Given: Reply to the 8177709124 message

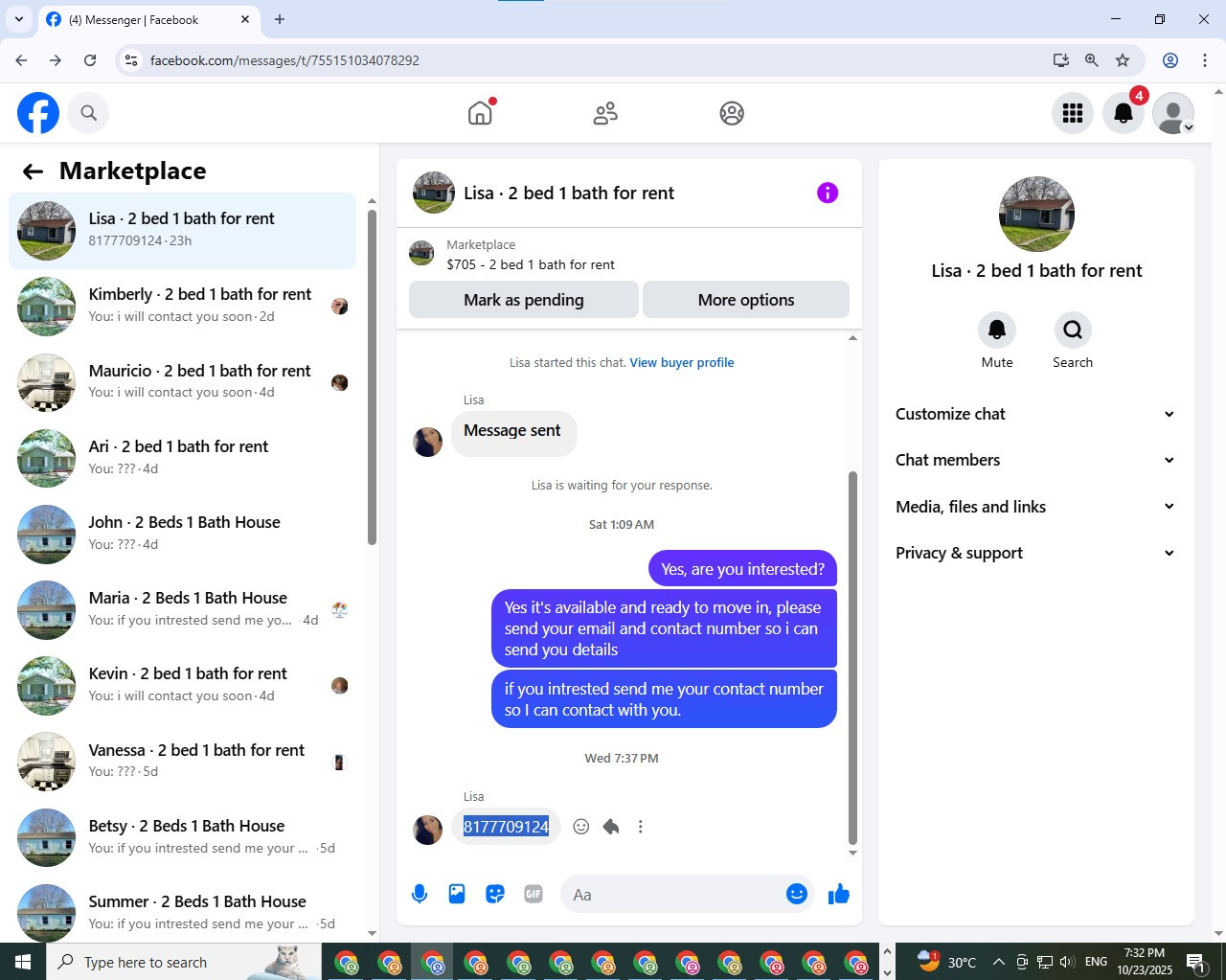Looking at the screenshot, I should tap(611, 827).
